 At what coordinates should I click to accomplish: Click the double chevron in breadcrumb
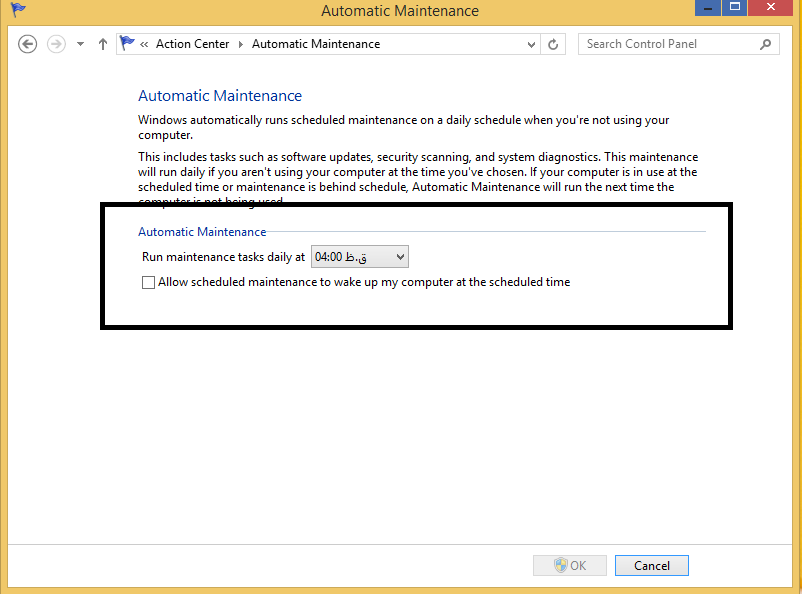(144, 45)
